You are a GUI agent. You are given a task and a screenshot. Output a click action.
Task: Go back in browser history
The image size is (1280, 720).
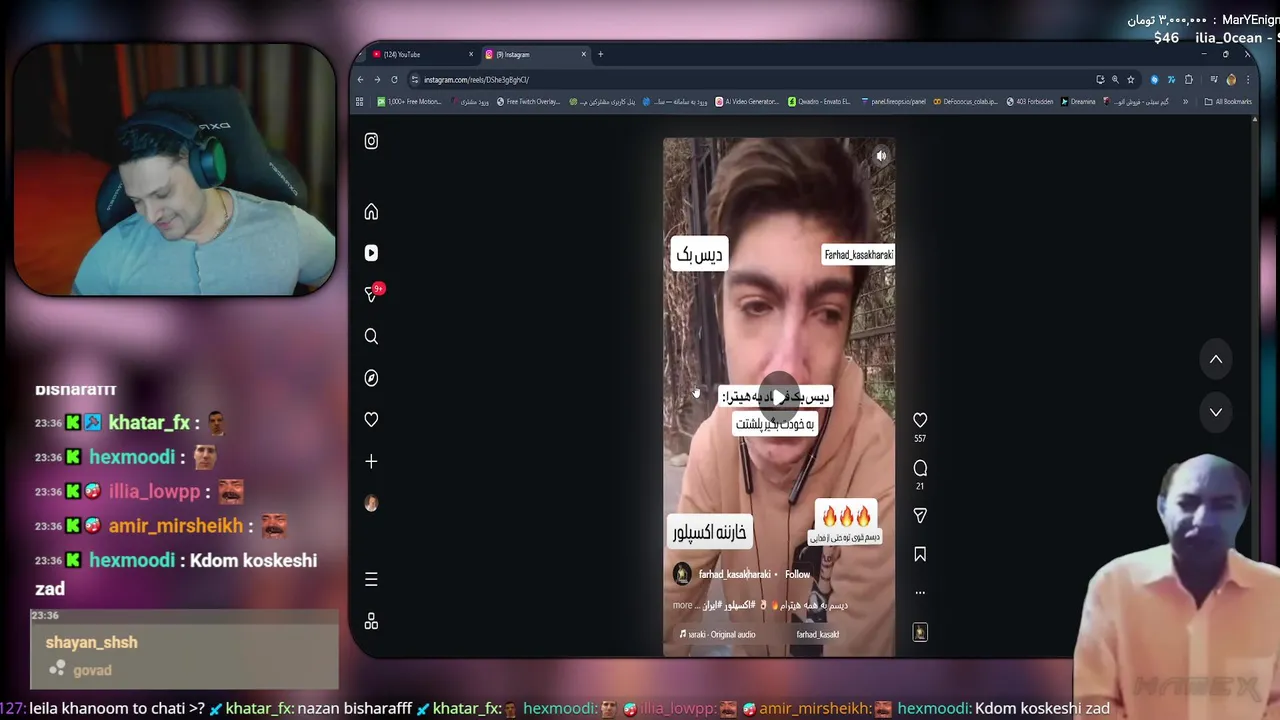click(361, 79)
